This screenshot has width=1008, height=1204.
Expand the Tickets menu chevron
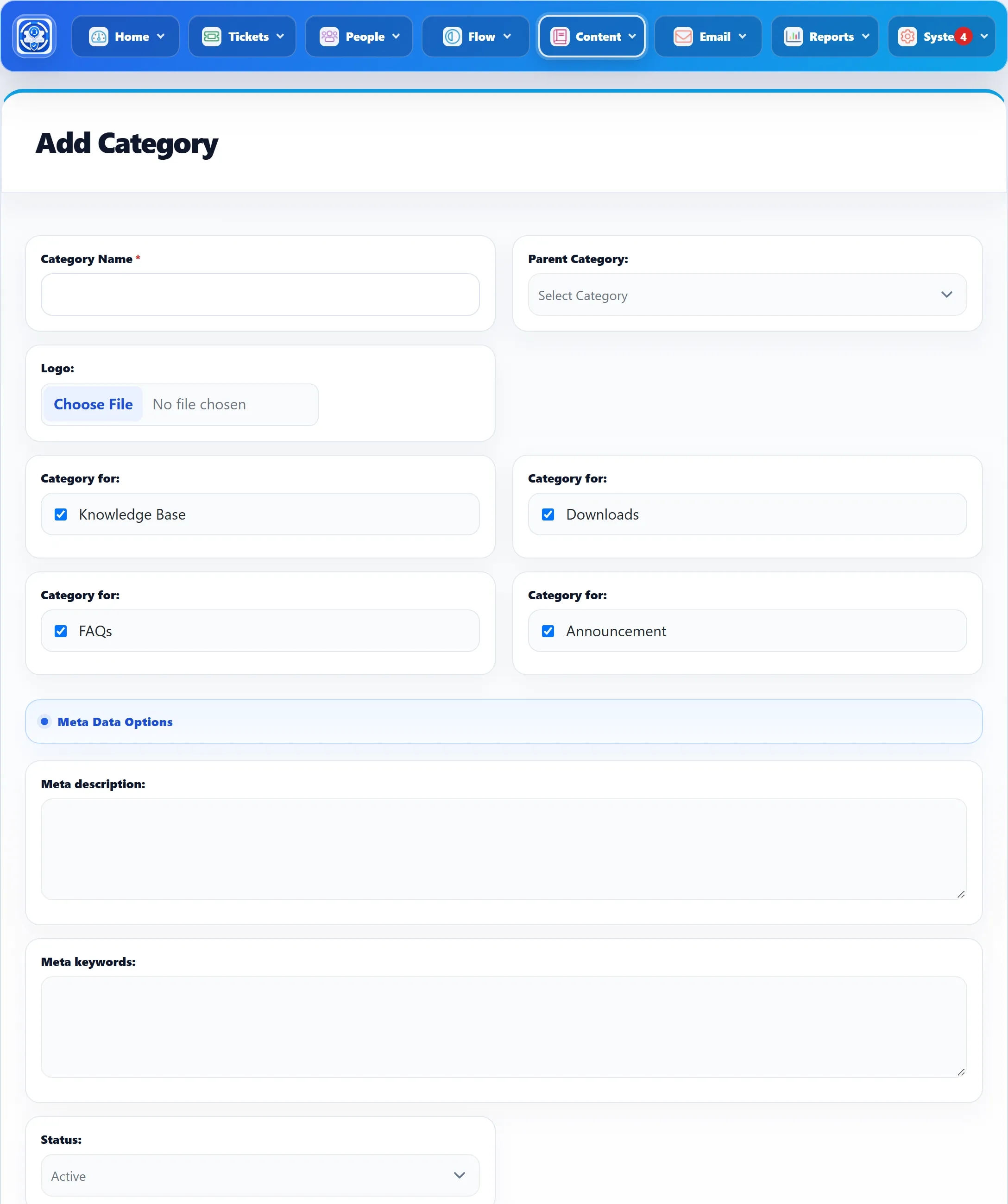pos(280,37)
